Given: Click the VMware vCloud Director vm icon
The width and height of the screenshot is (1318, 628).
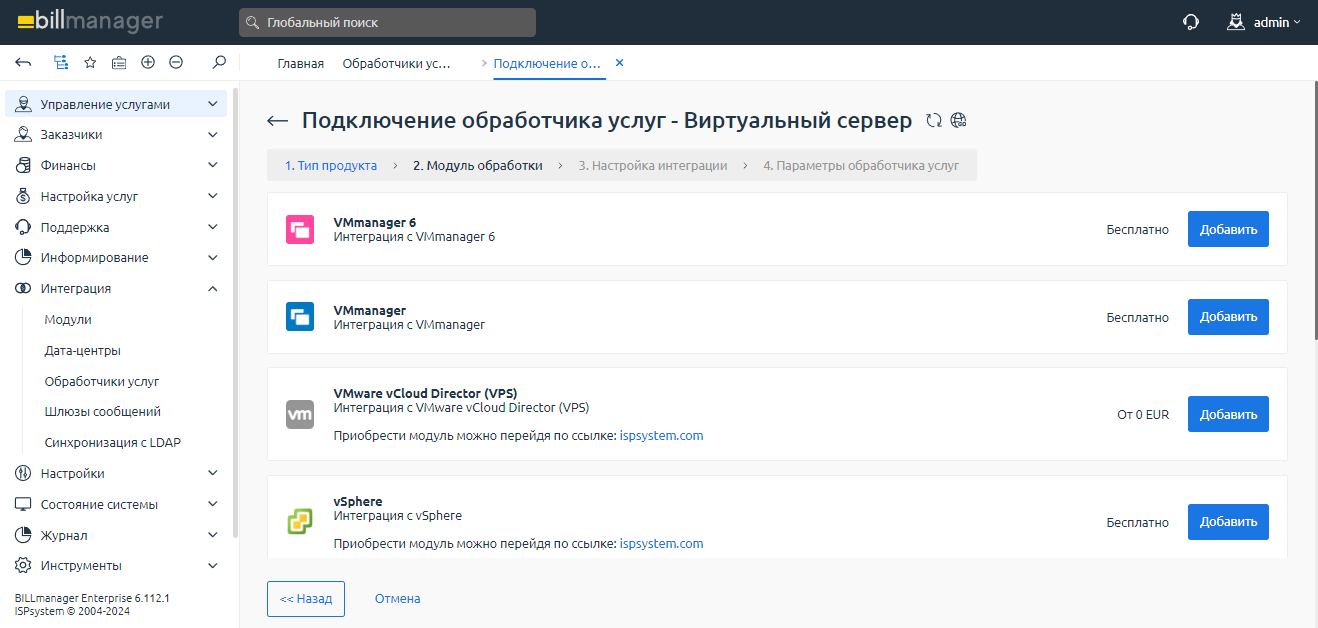Looking at the screenshot, I should (300, 414).
